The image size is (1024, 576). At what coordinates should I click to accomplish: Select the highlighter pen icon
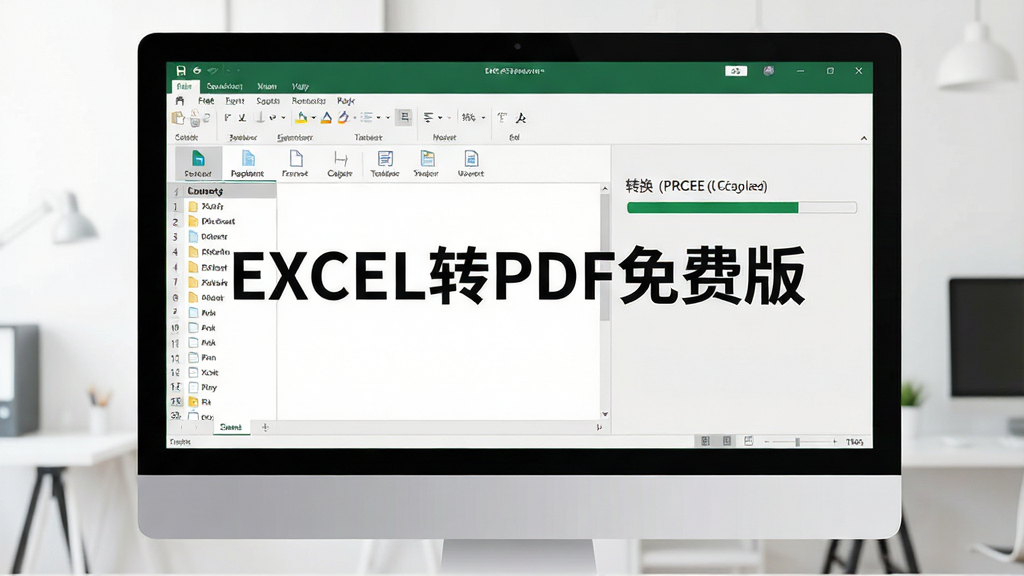coord(344,118)
